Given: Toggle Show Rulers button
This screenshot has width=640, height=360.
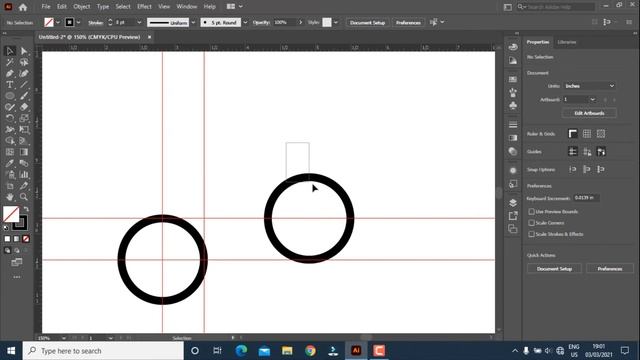Looking at the screenshot, I should (x=573, y=133).
